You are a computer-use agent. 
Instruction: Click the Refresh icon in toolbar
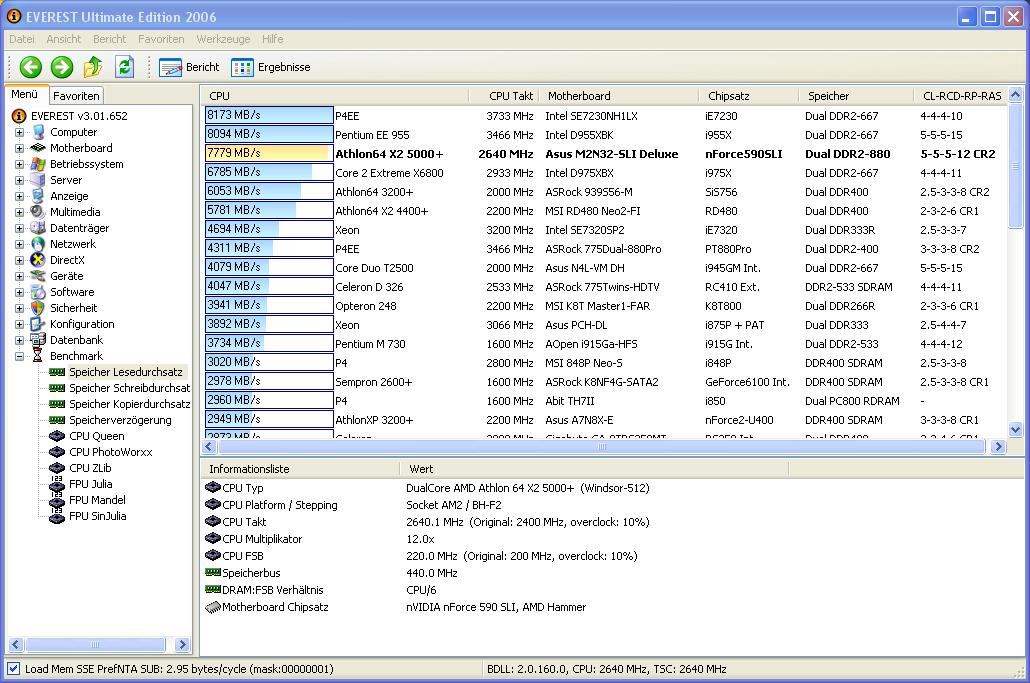[x=124, y=67]
